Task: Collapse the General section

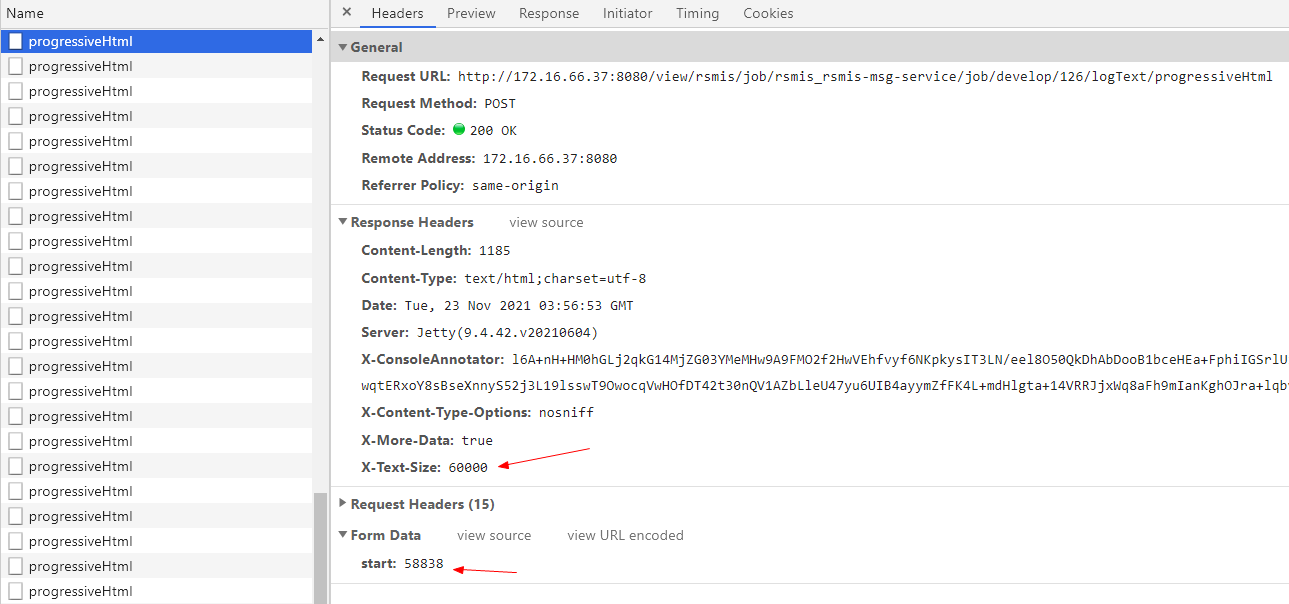Action: point(343,47)
